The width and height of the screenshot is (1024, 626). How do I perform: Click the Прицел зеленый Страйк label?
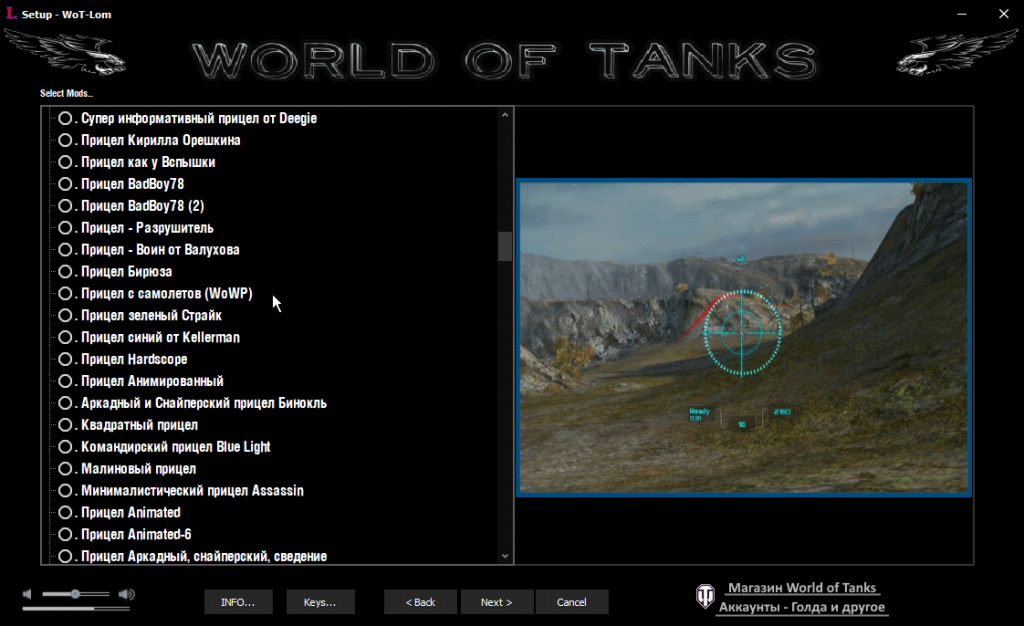click(152, 315)
